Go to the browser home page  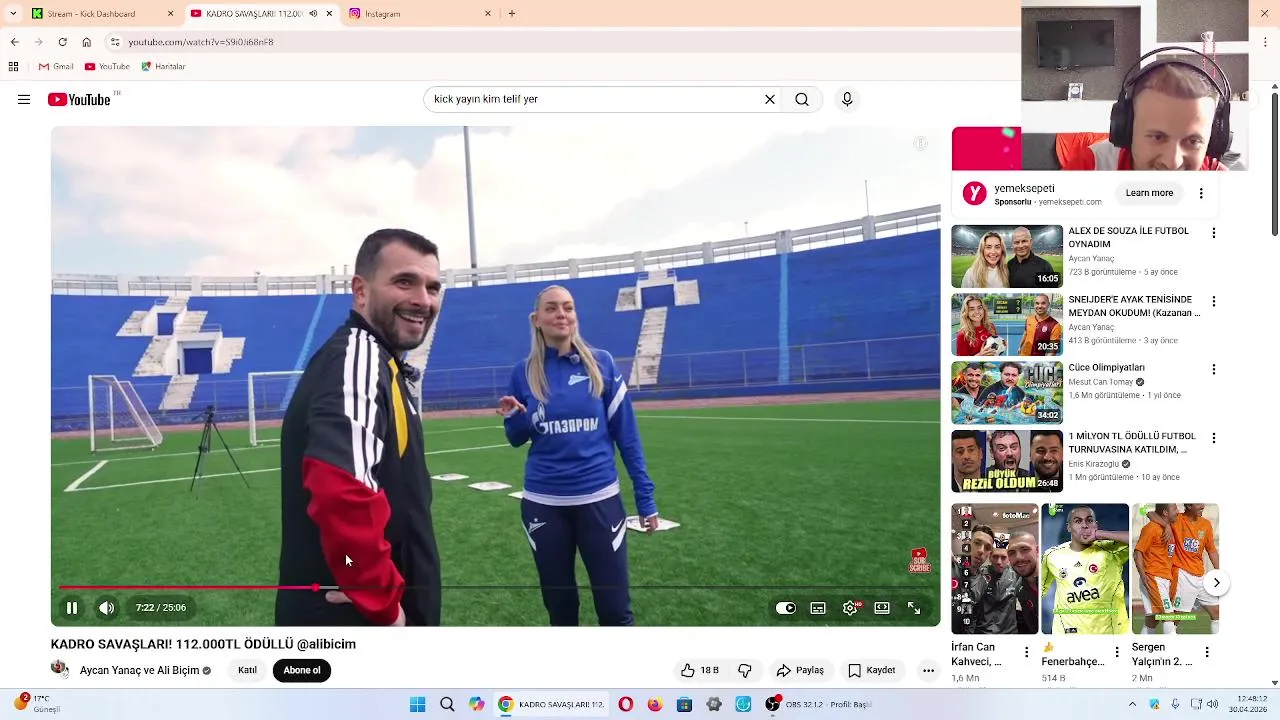(87, 42)
